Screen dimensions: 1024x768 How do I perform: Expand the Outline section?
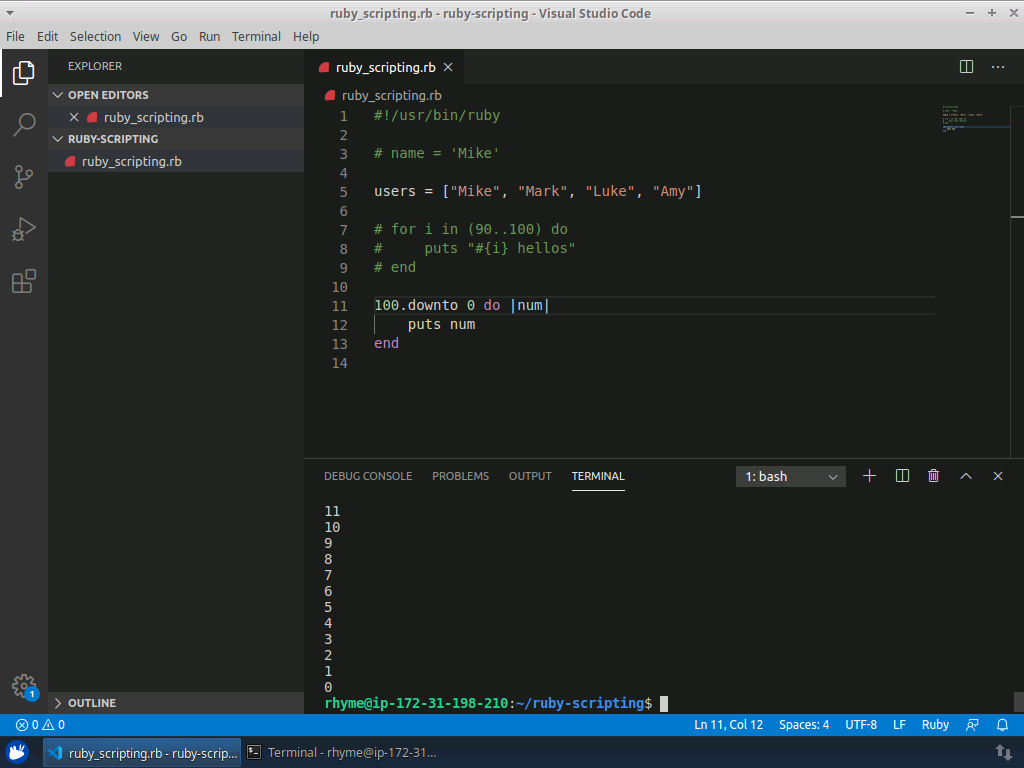tap(91, 703)
